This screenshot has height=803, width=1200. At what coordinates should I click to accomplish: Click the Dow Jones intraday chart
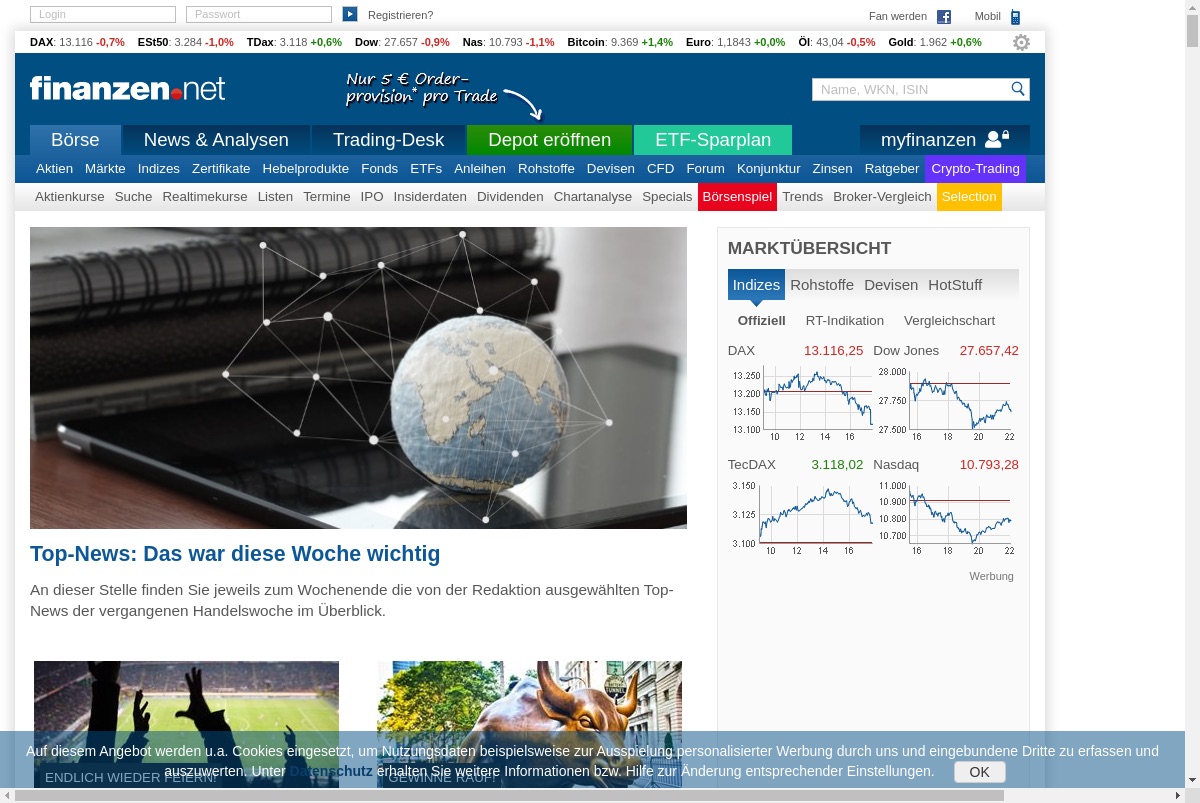click(x=946, y=404)
